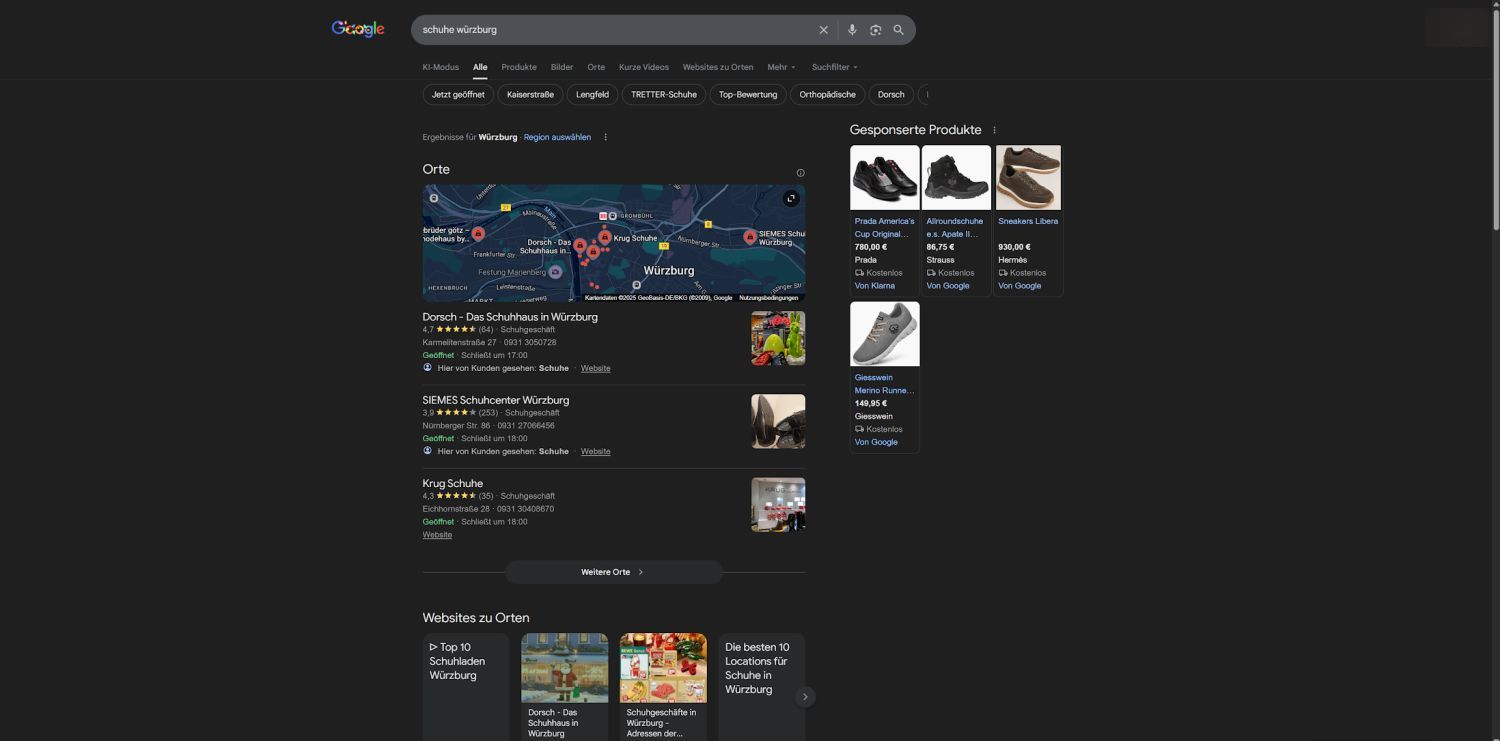Open three-dot menu next to Region auswählen
The height and width of the screenshot is (741, 1500).
pos(605,137)
